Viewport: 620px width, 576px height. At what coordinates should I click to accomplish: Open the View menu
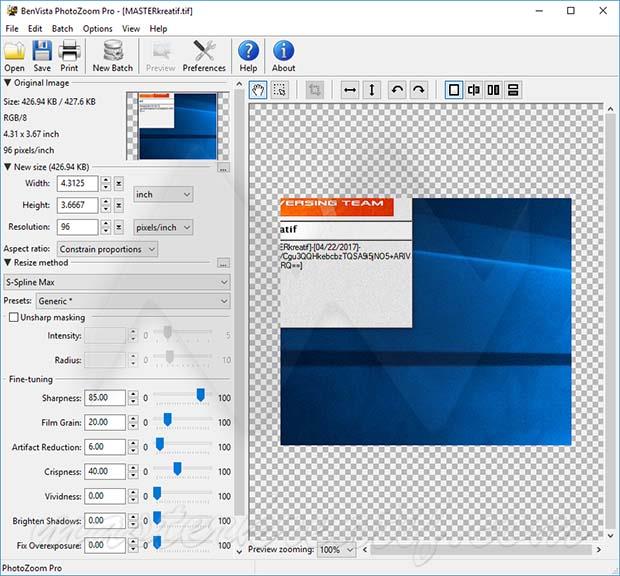pyautogui.click(x=130, y=29)
